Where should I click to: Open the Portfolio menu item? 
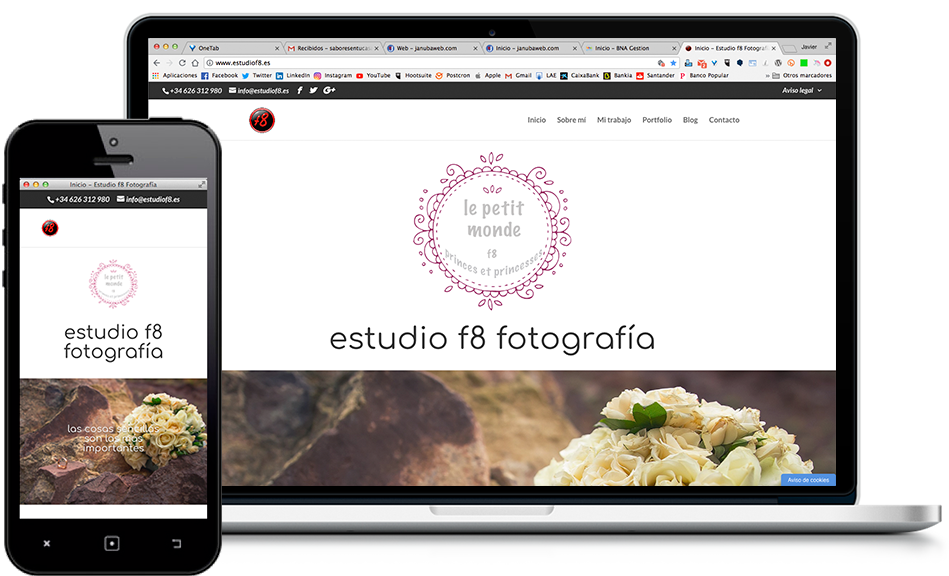pos(657,120)
